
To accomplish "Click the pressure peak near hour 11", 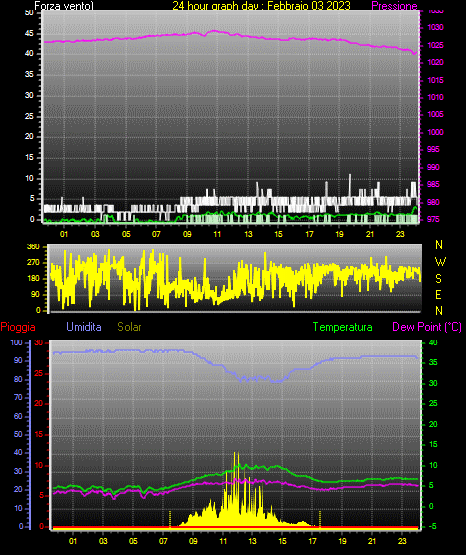I will point(214,31).
